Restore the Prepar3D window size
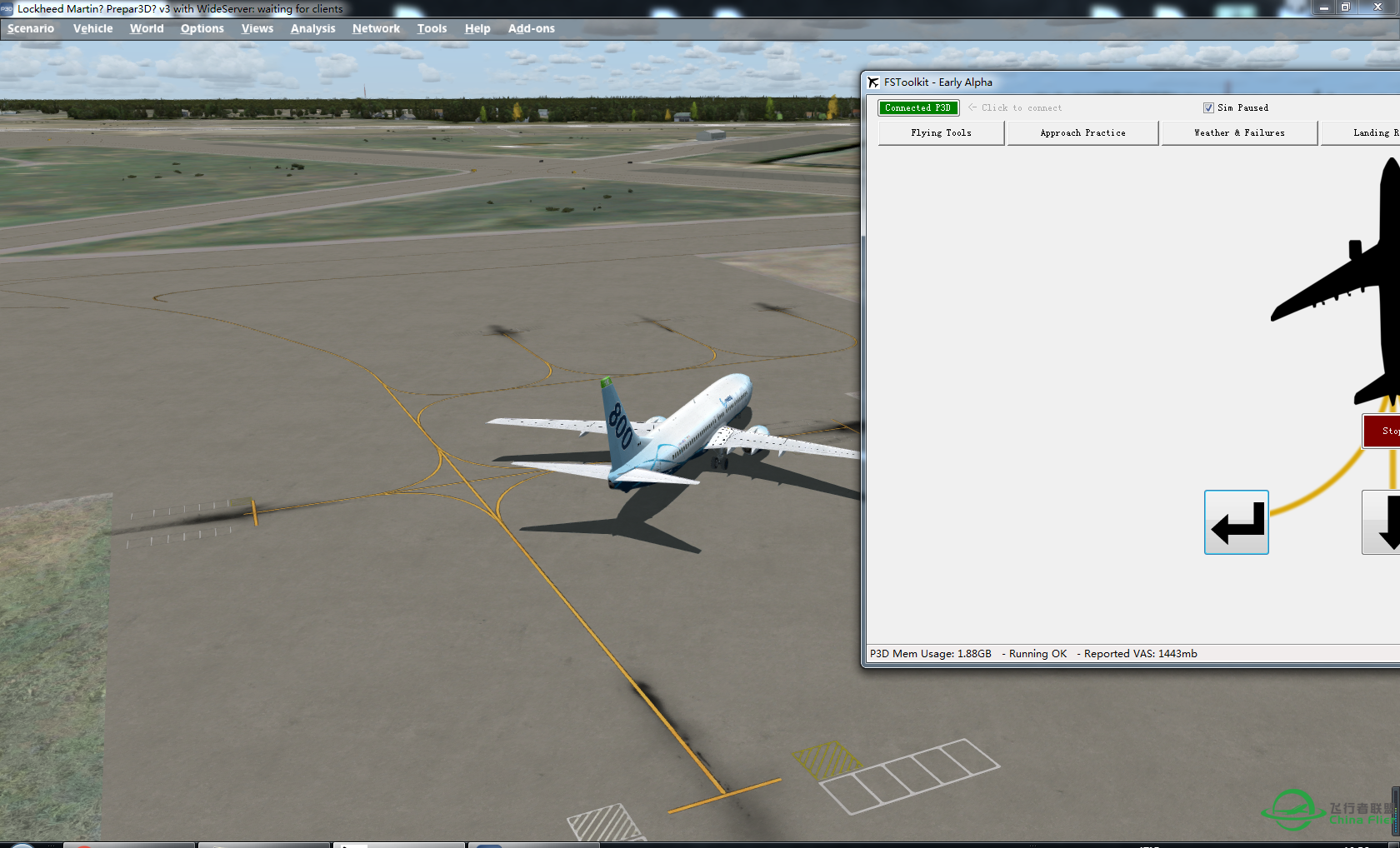Screen dimensions: 1400x848 (x=1345, y=7)
